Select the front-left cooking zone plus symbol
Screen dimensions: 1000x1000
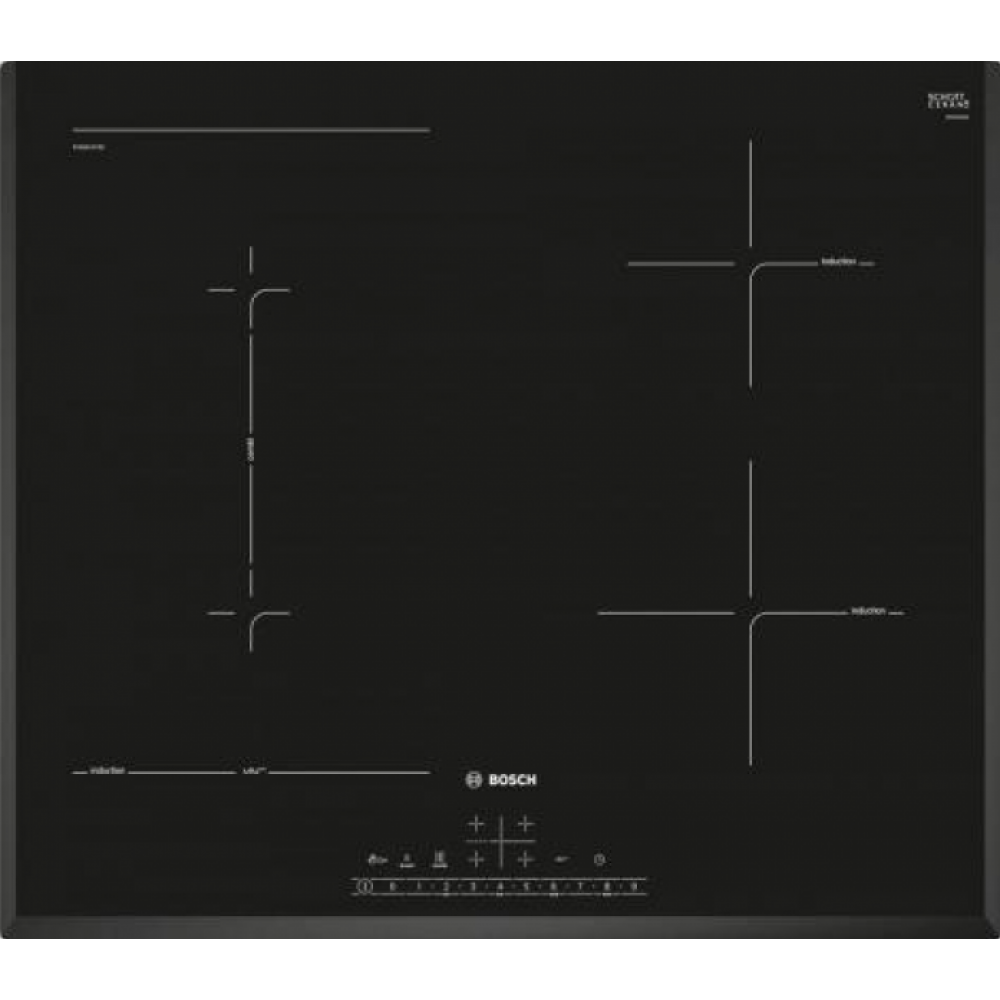476,860
